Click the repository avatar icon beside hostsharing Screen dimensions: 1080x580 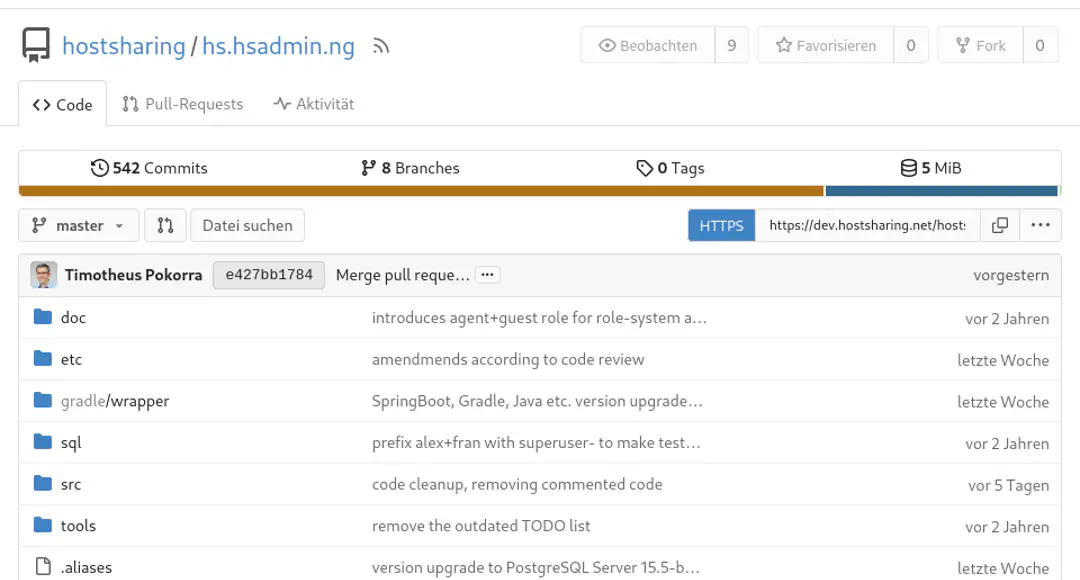[x=36, y=45]
